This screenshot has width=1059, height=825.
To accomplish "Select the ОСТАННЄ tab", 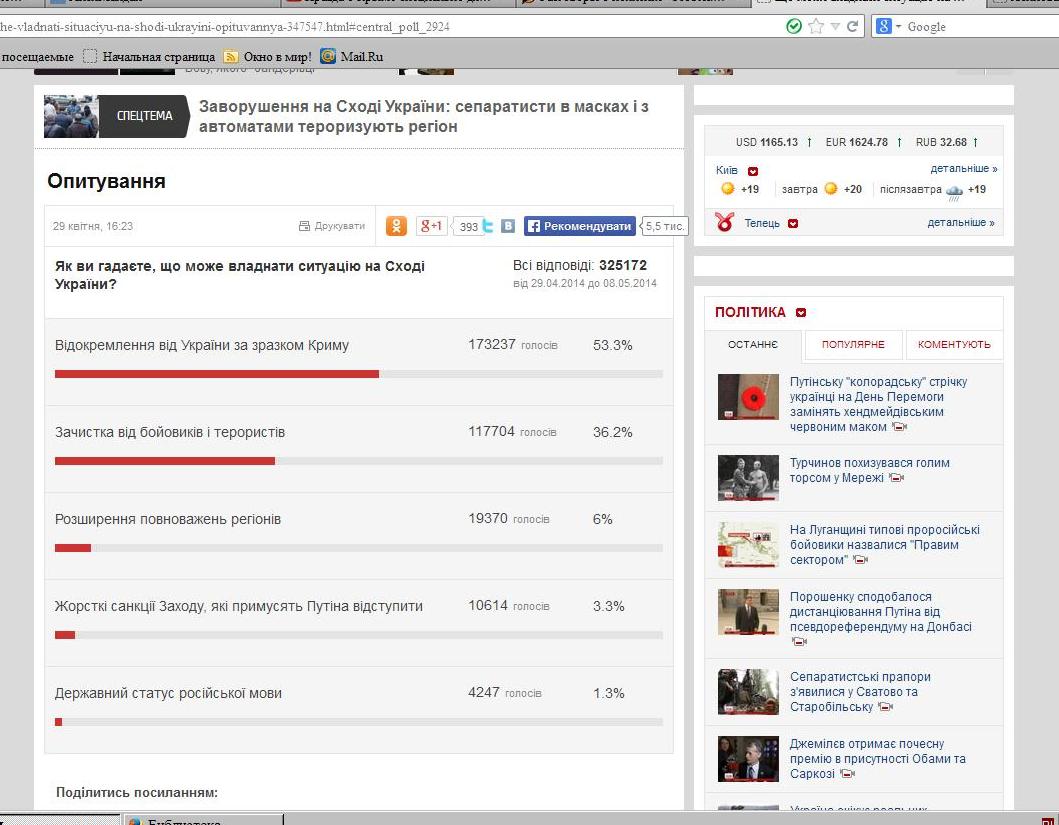I will (753, 345).
